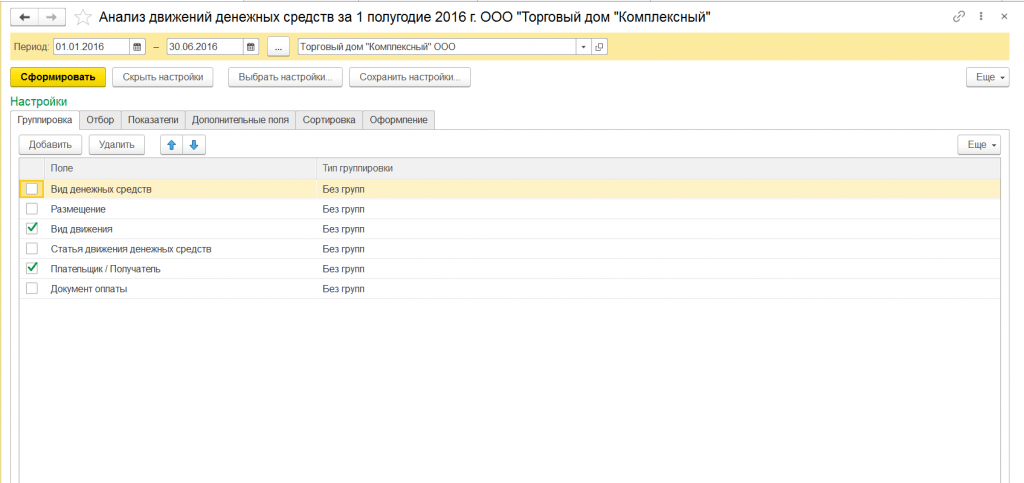The image size is (1024, 483).
Task: Move selected field down with blue arrow
Action: [x=194, y=145]
